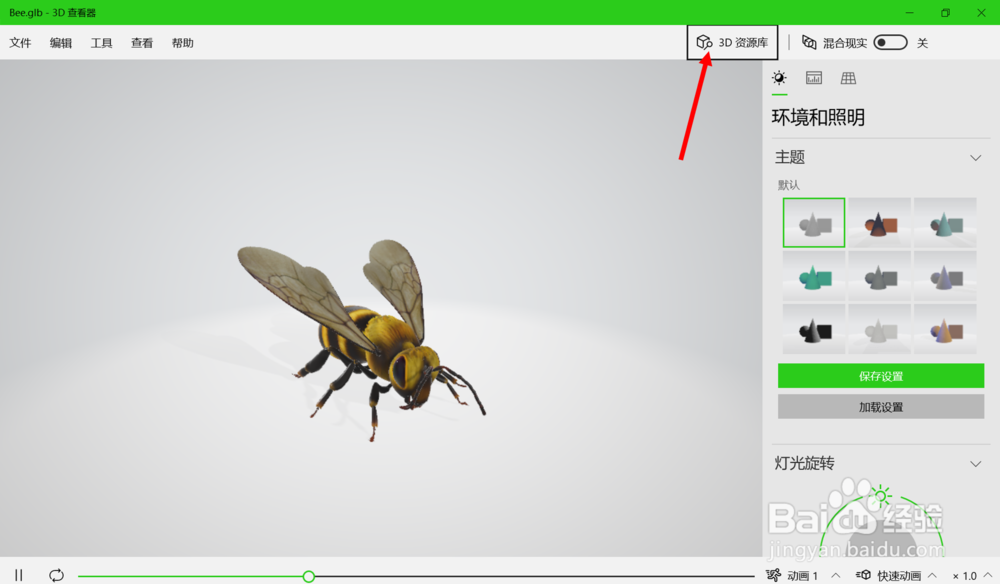Image resolution: width=1000 pixels, height=584 pixels.
Task: Click the mixed reality cube icon
Action: coord(809,42)
